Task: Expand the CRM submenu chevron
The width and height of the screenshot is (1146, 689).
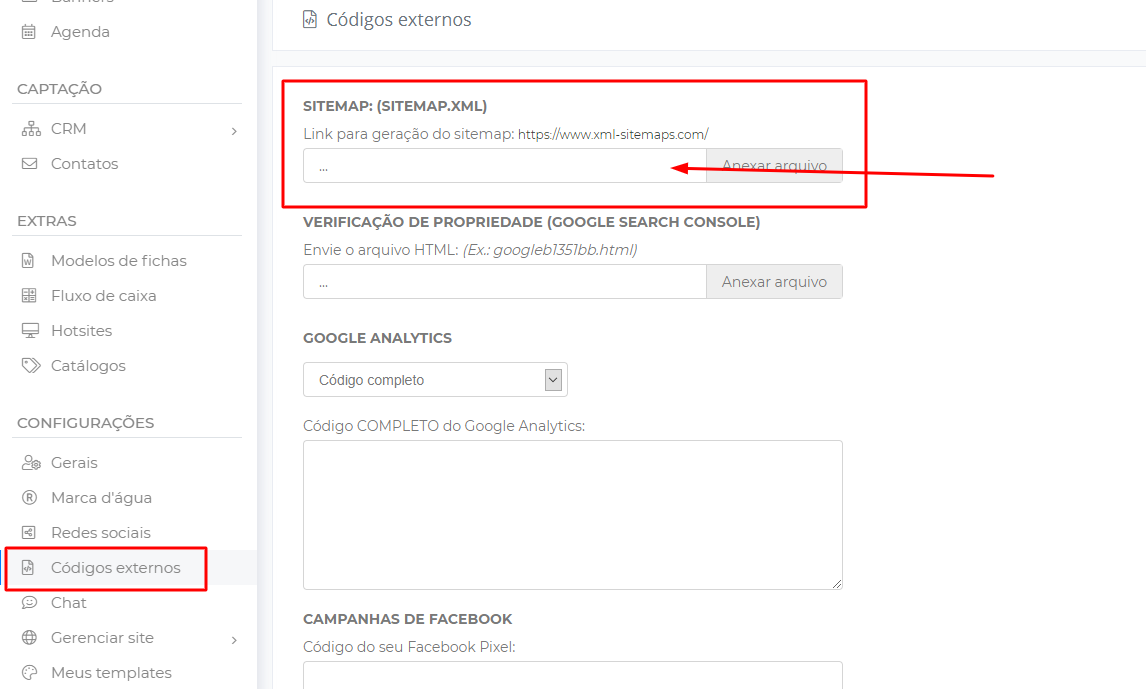Action: [233, 130]
